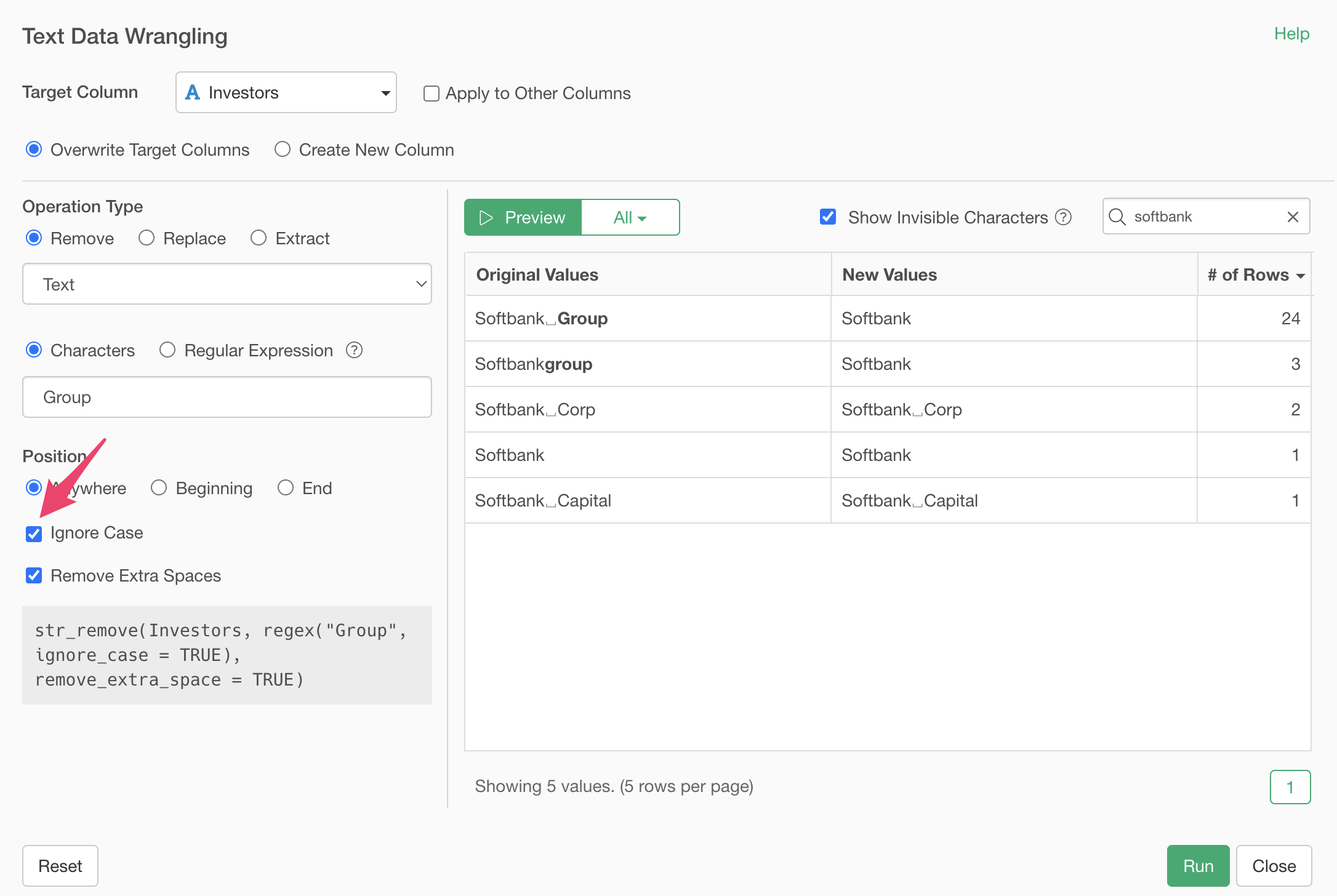Click the New Values column header
1337x896 pixels.
tap(1014, 274)
